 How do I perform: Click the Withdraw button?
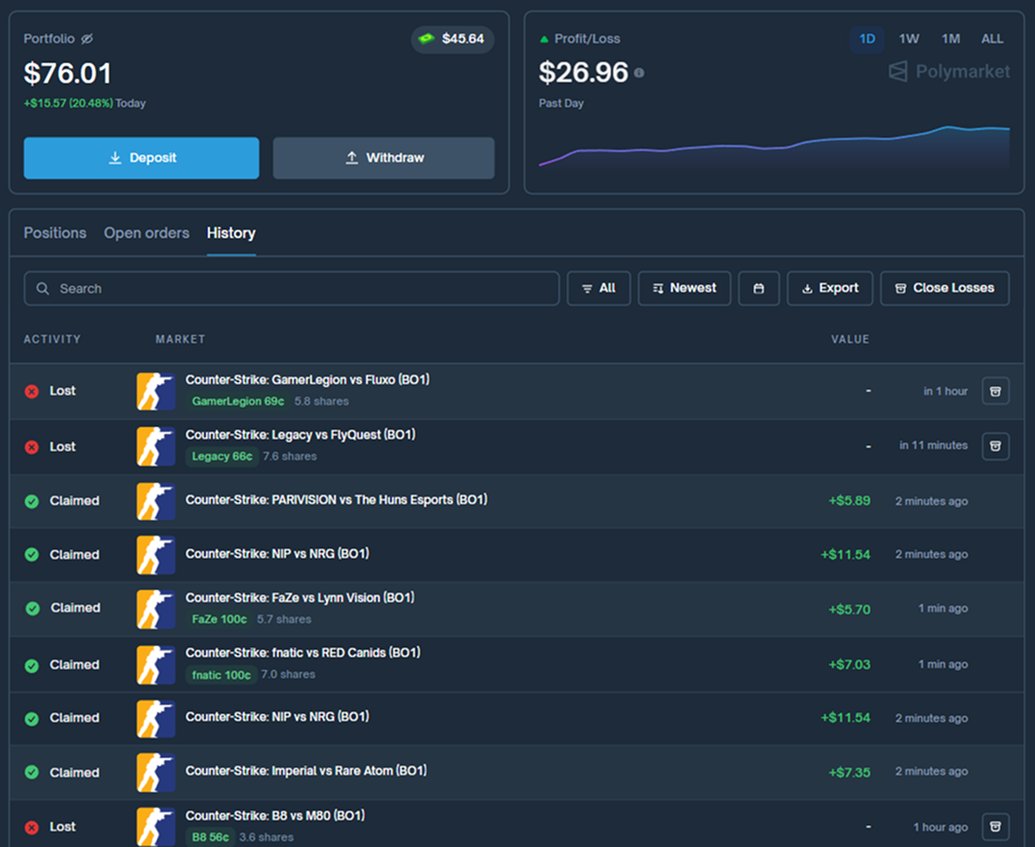click(384, 158)
